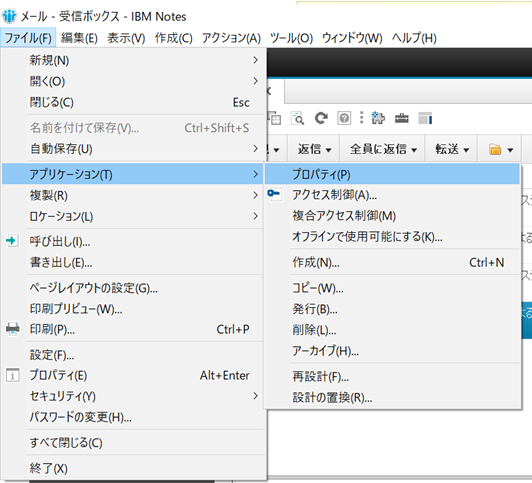Click the search view magnifier toolbar icon
Image resolution: width=532 pixels, height=483 pixels.
coord(298,118)
